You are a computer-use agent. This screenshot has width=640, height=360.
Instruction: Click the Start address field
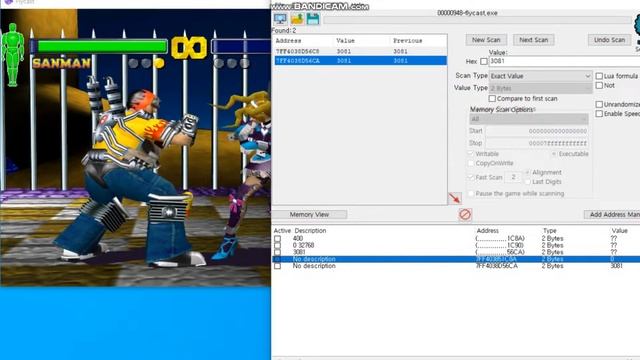point(537,131)
